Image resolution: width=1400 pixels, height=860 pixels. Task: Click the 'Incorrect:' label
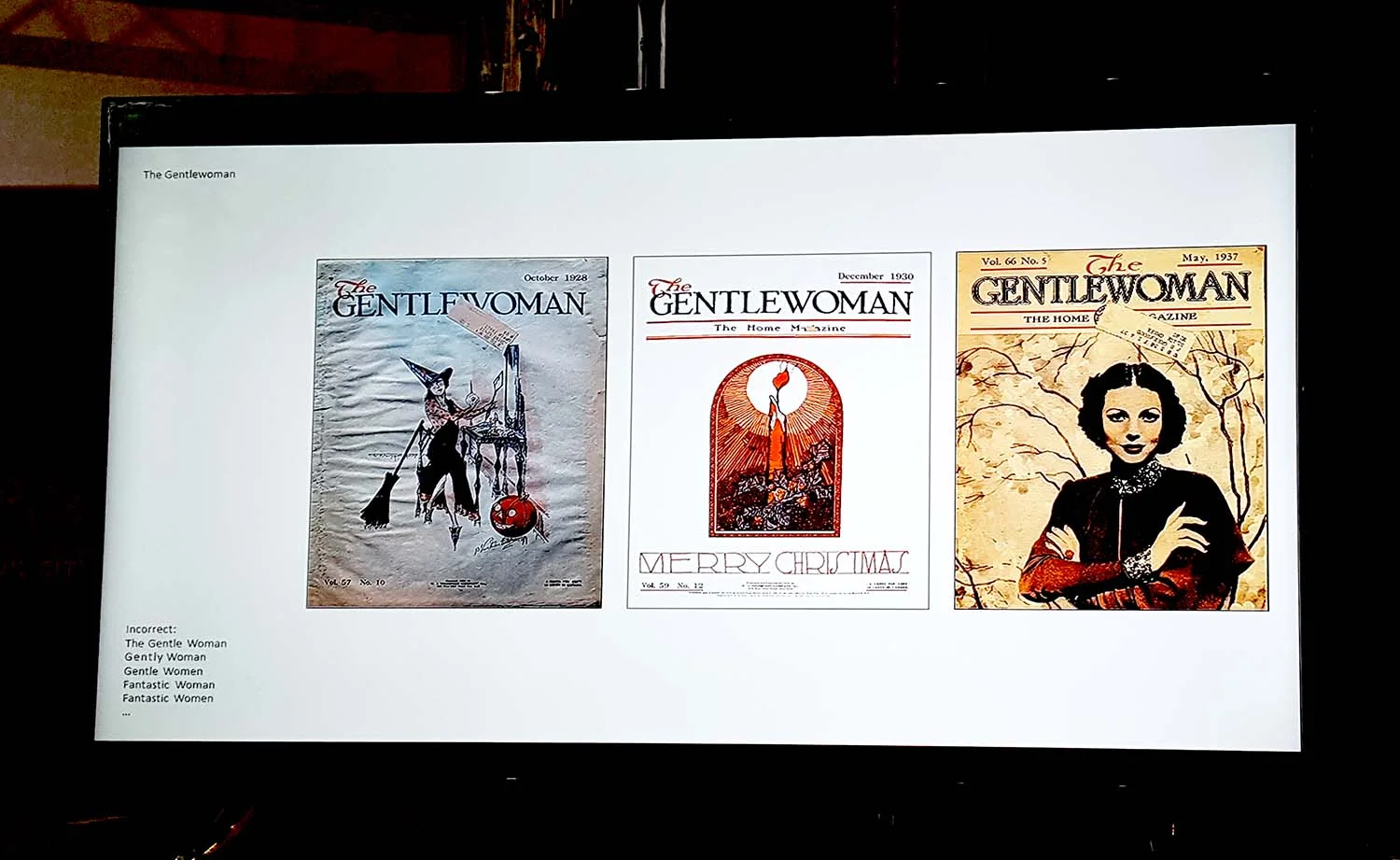[x=151, y=629]
